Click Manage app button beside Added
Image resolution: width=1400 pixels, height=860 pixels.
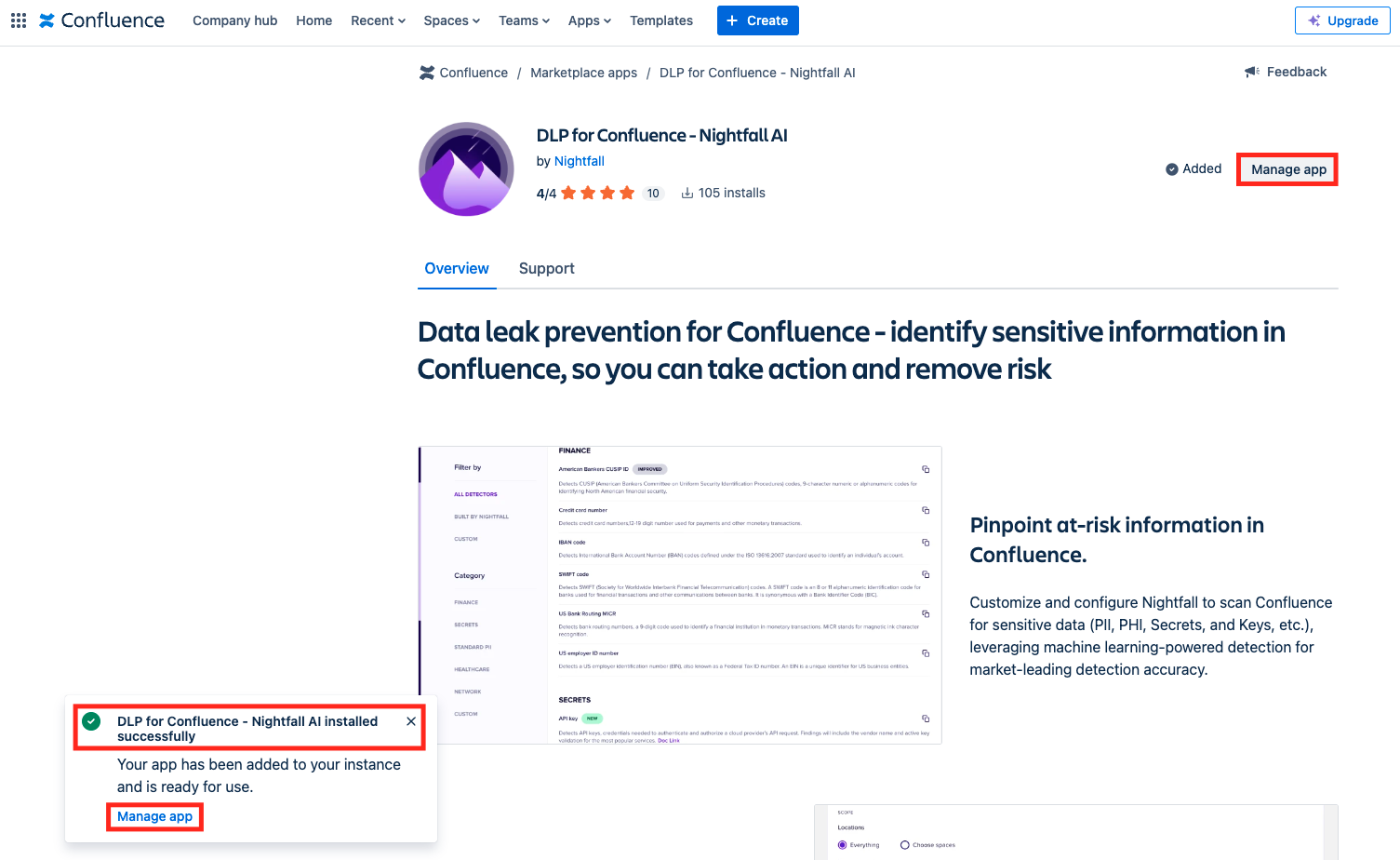coord(1287,169)
